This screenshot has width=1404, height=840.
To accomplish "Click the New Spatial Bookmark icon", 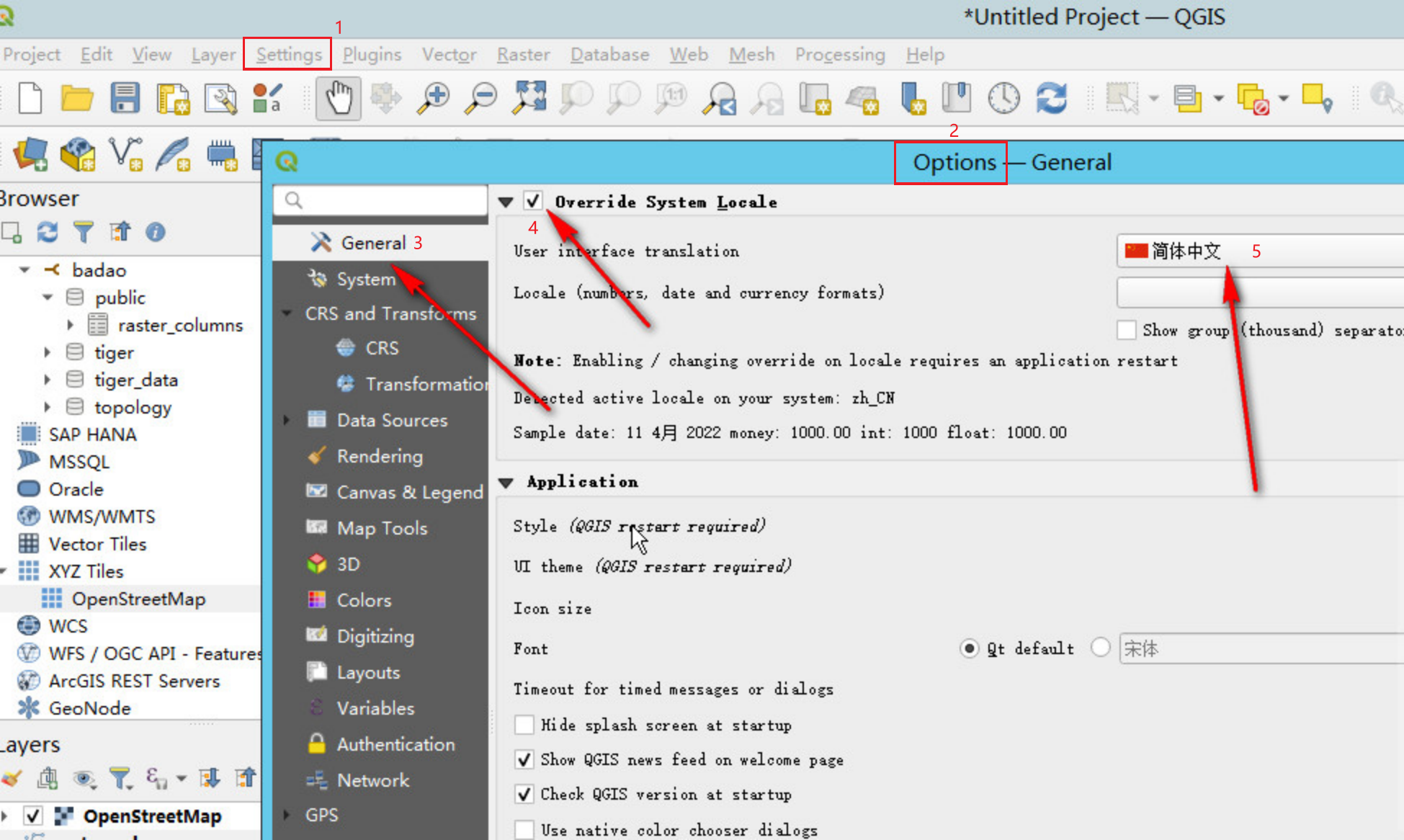I will [913, 99].
